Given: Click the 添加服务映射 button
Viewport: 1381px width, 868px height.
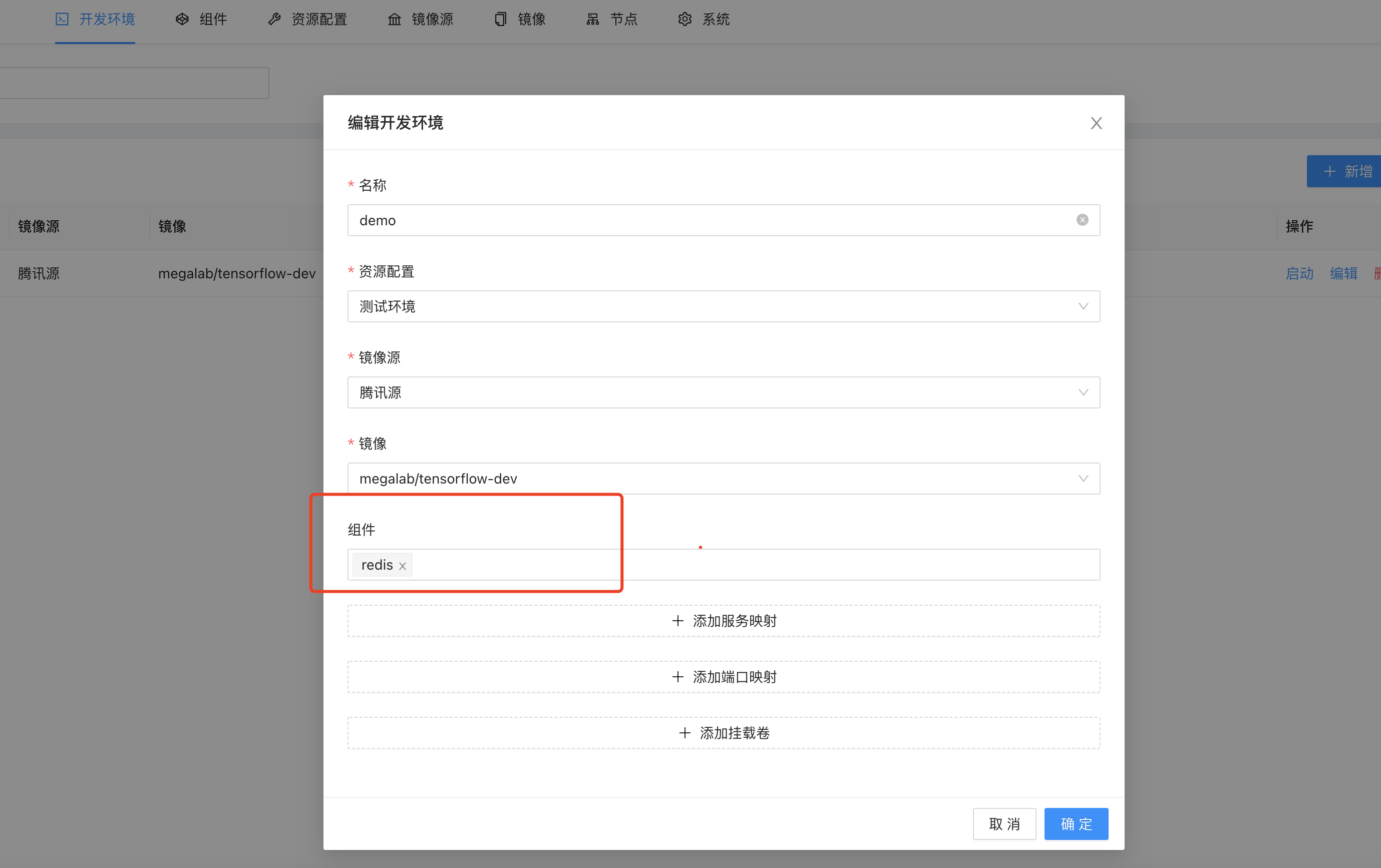Looking at the screenshot, I should click(x=723, y=621).
